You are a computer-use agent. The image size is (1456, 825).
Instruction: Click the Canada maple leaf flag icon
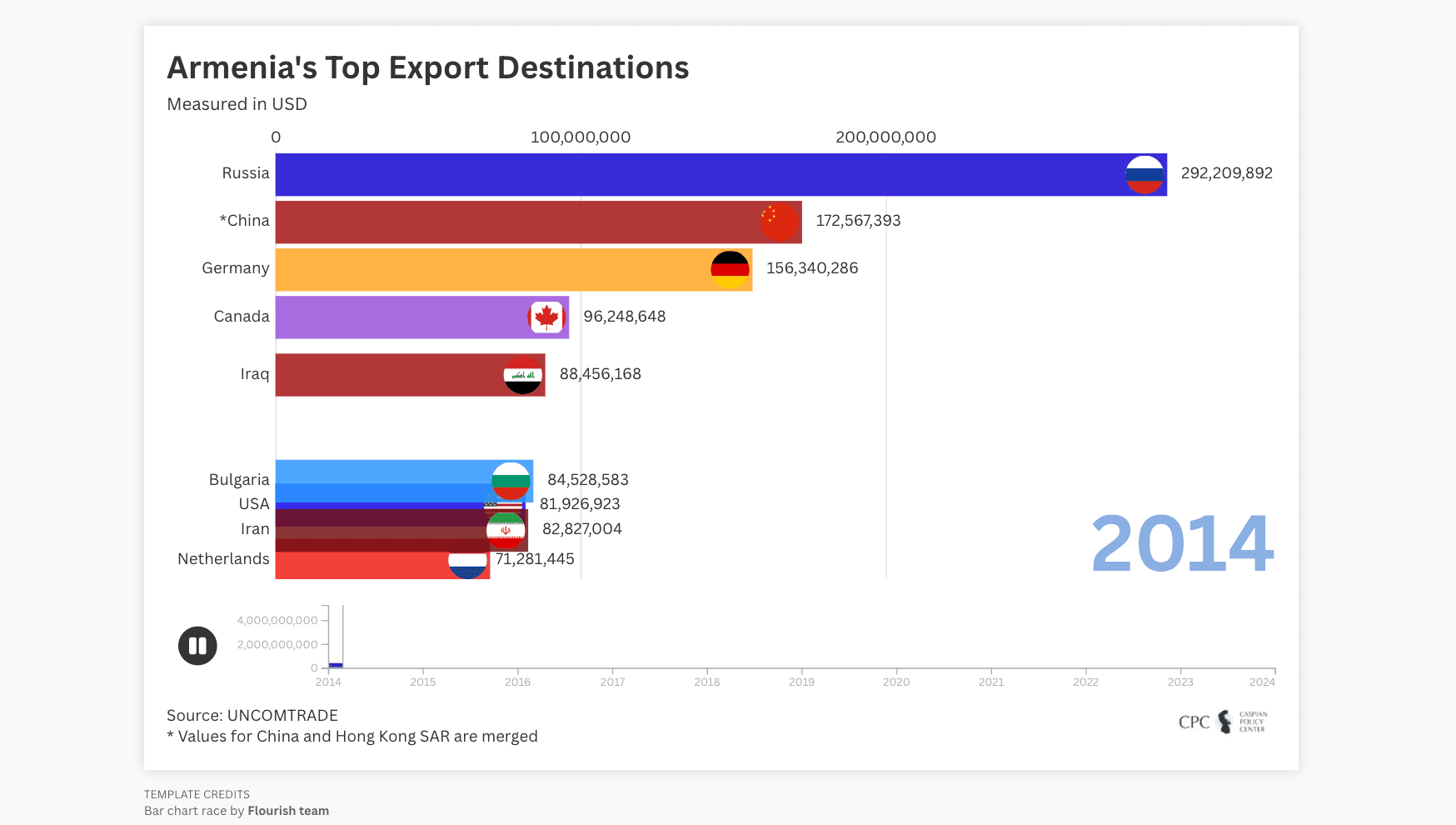pyautogui.click(x=547, y=317)
